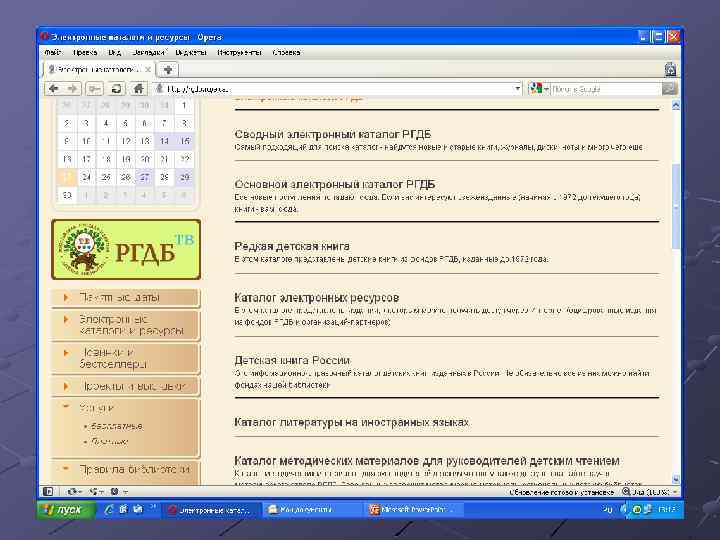This screenshot has width=720, height=540.
Task: Expand Проекты и выставки sidebar item
Action: (66, 386)
